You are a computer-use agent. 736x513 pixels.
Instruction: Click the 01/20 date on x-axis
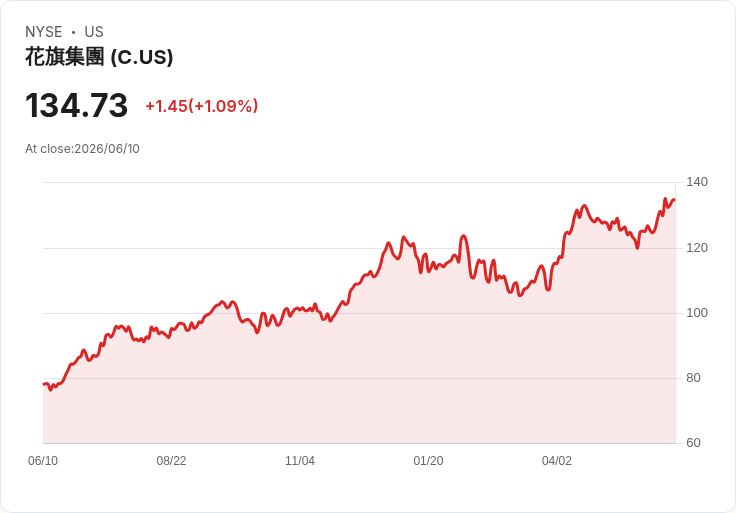pyautogui.click(x=428, y=460)
